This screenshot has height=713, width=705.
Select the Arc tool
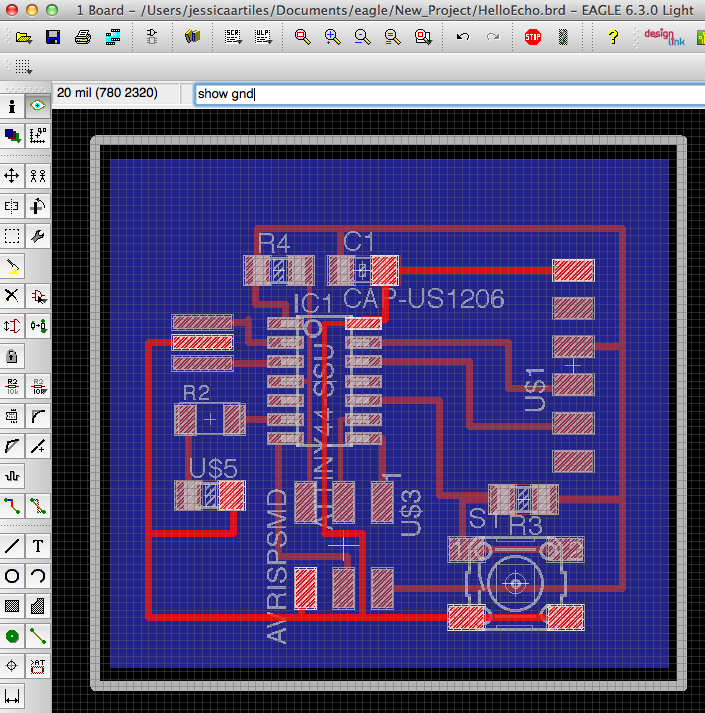coord(38,576)
